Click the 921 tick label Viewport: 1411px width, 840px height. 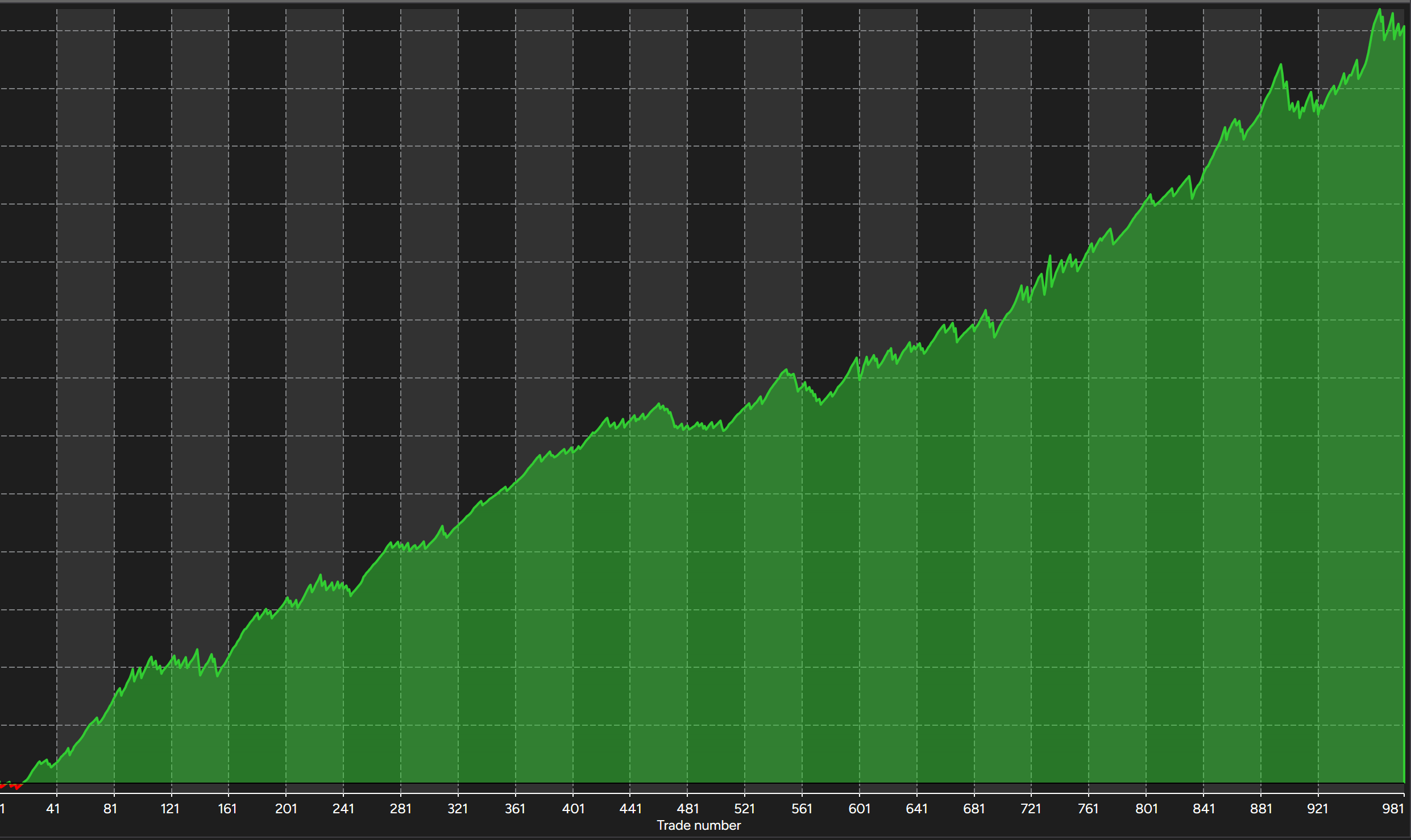pyautogui.click(x=1318, y=809)
